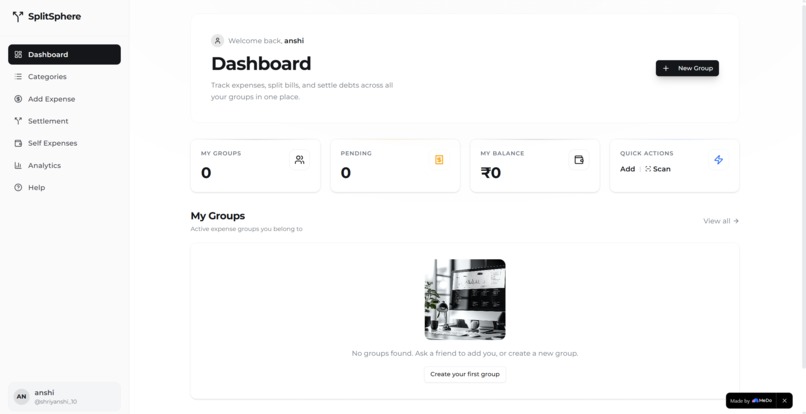806x414 pixels.
Task: Click the ₹0 My Balance value
Action: tap(490, 173)
